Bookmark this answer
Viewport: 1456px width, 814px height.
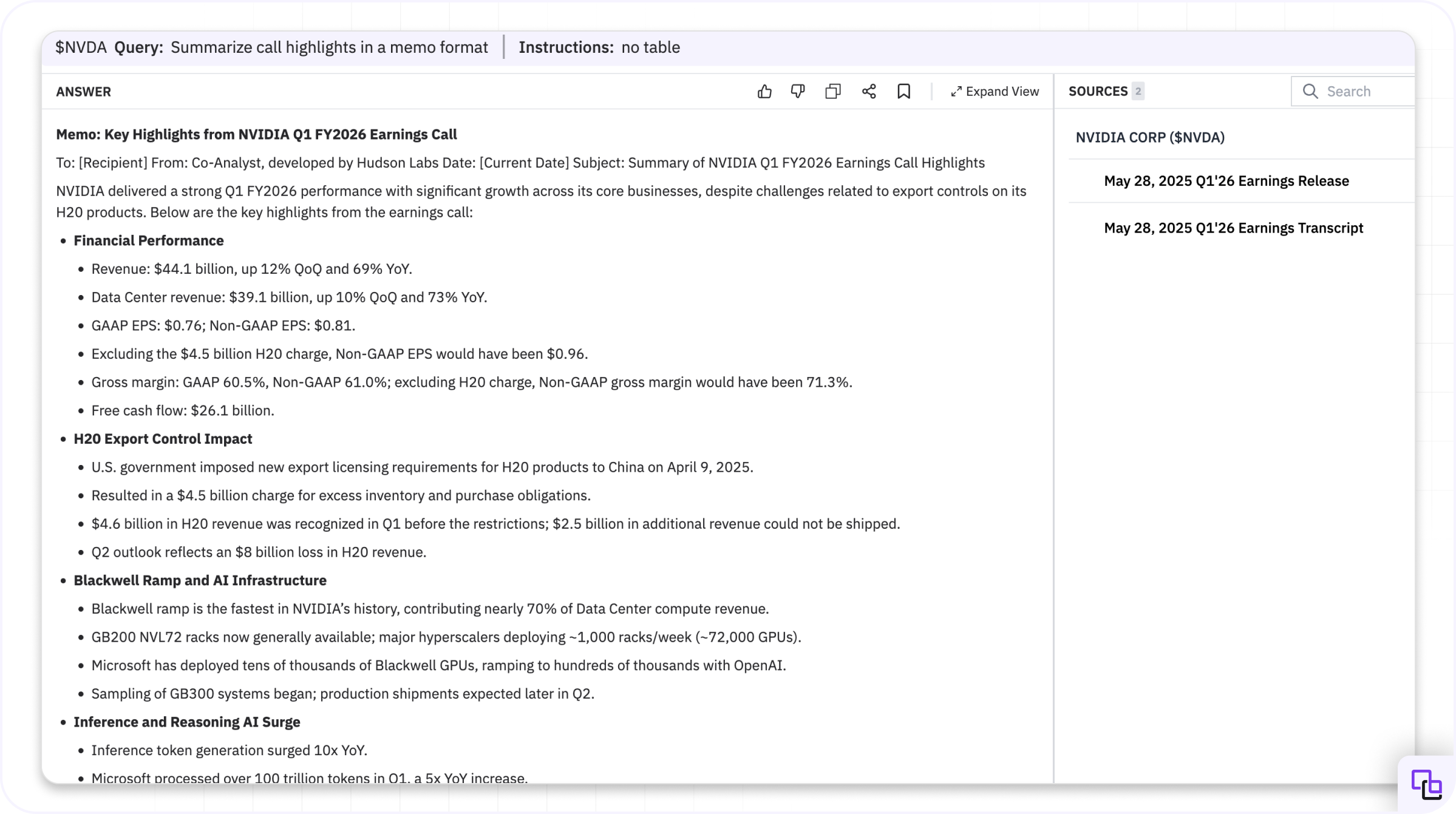coord(903,92)
